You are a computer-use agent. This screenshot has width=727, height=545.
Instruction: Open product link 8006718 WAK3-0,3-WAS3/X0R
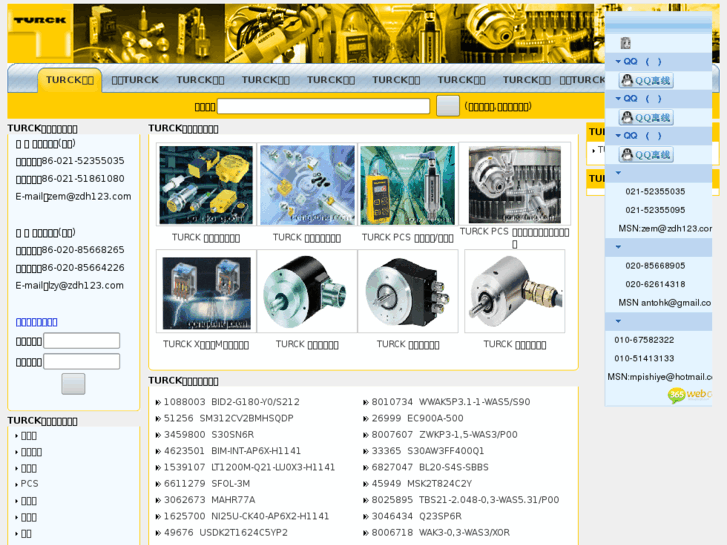[x=440, y=532]
